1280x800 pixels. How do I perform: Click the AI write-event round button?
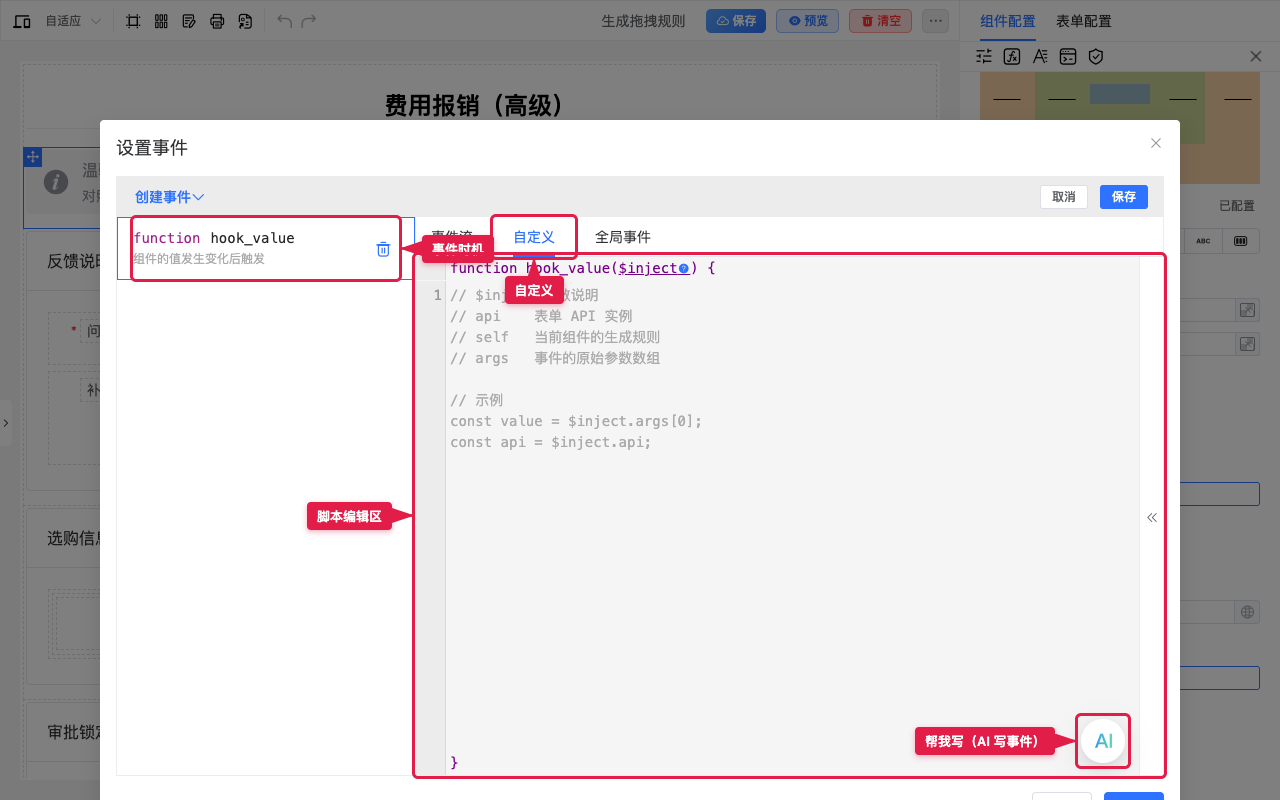pyautogui.click(x=1103, y=741)
